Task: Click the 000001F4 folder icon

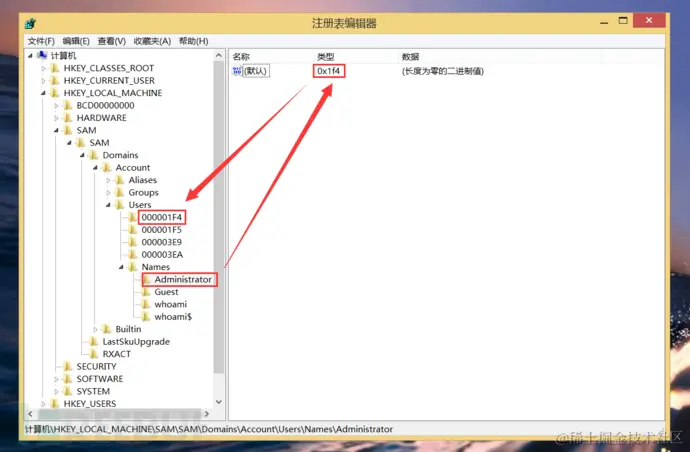Action: tap(132, 217)
